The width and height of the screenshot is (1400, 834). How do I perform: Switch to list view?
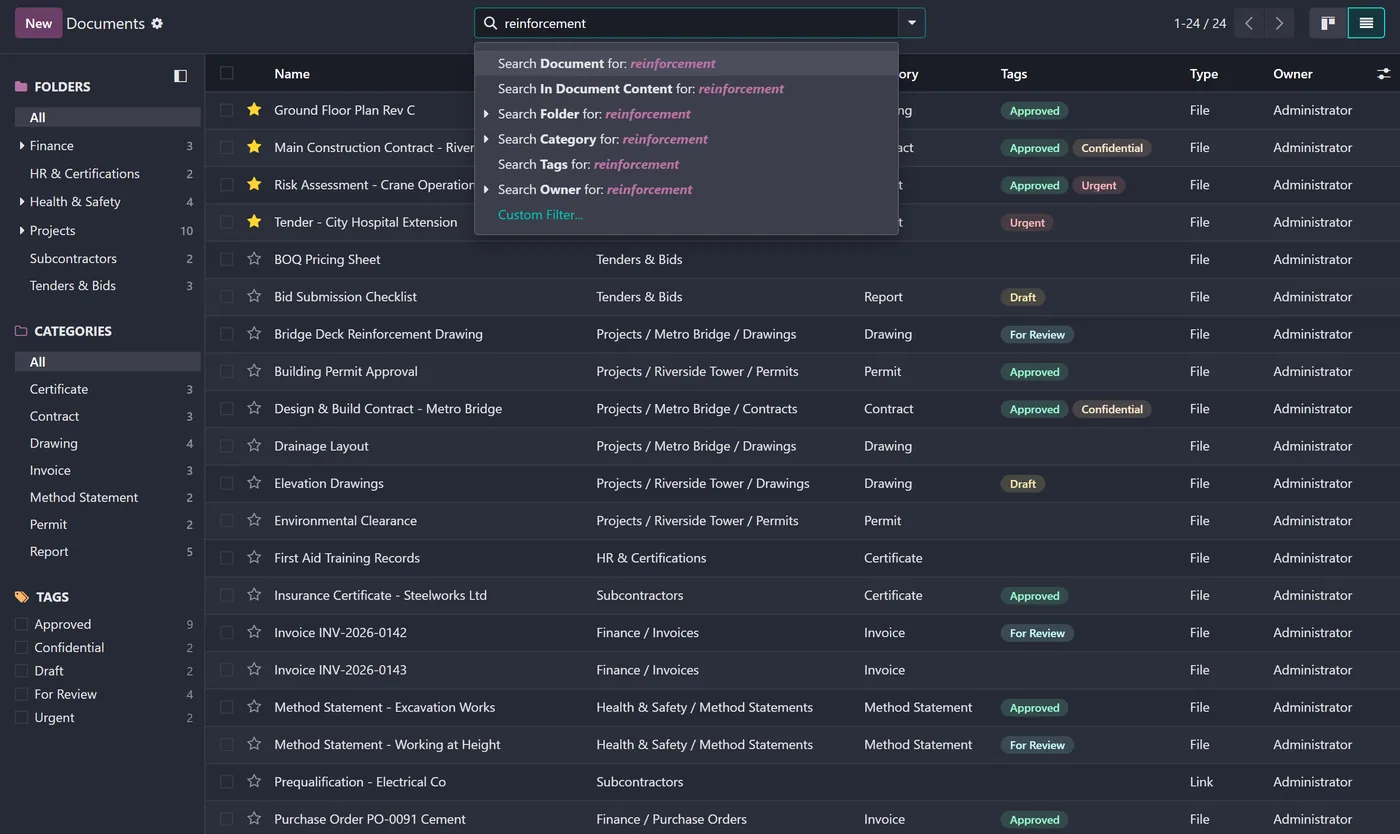(1366, 23)
